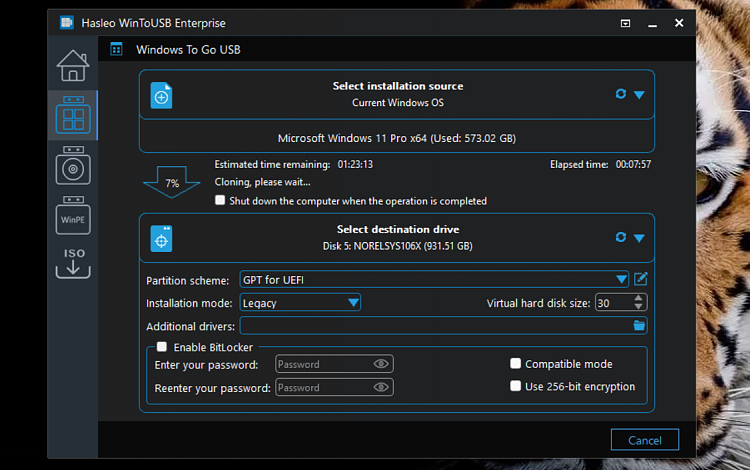The width and height of the screenshot is (750, 470).
Task: Reveal the Enter your password field text
Action: tap(381, 364)
